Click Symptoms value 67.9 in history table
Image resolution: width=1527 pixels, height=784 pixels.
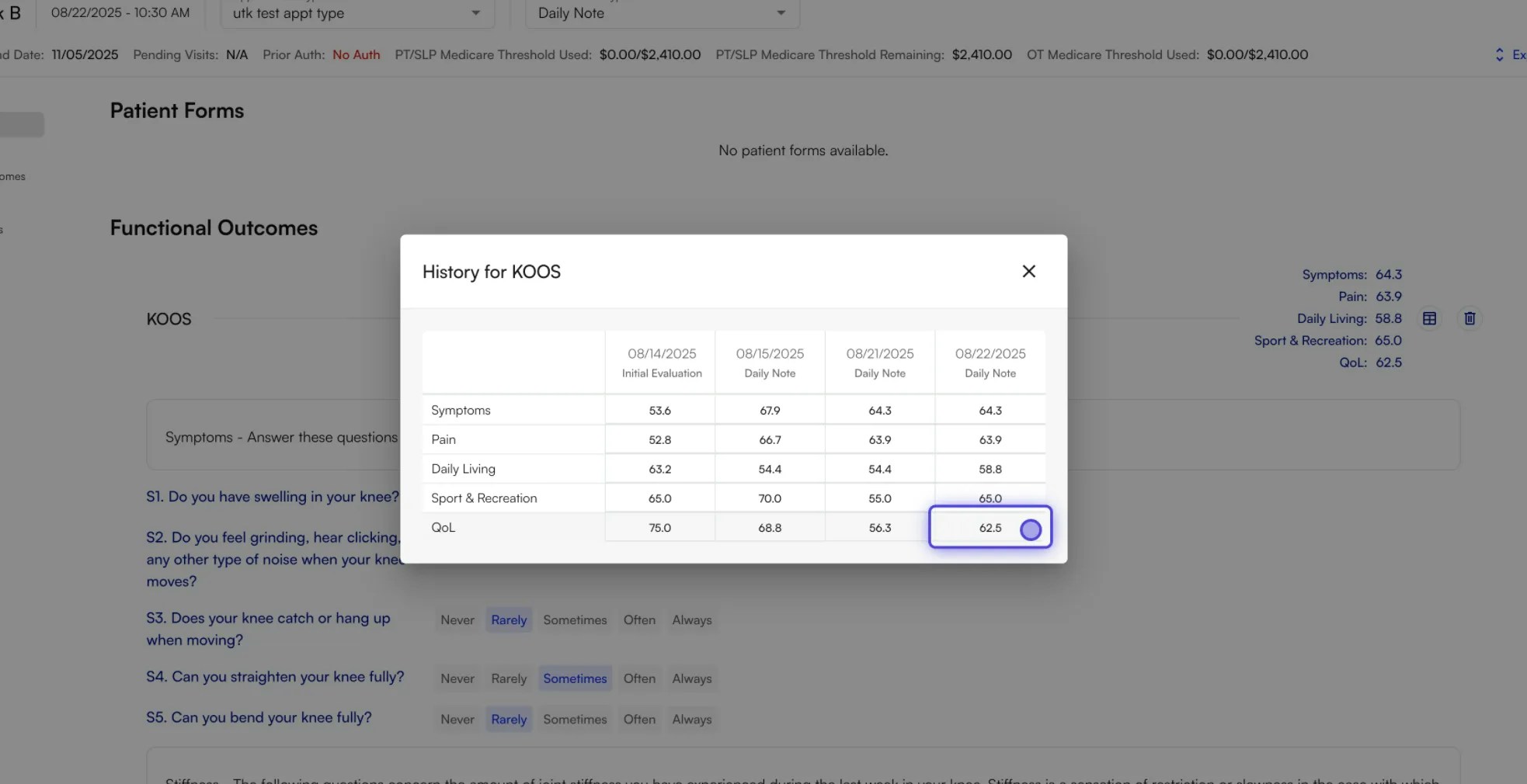[x=770, y=410]
